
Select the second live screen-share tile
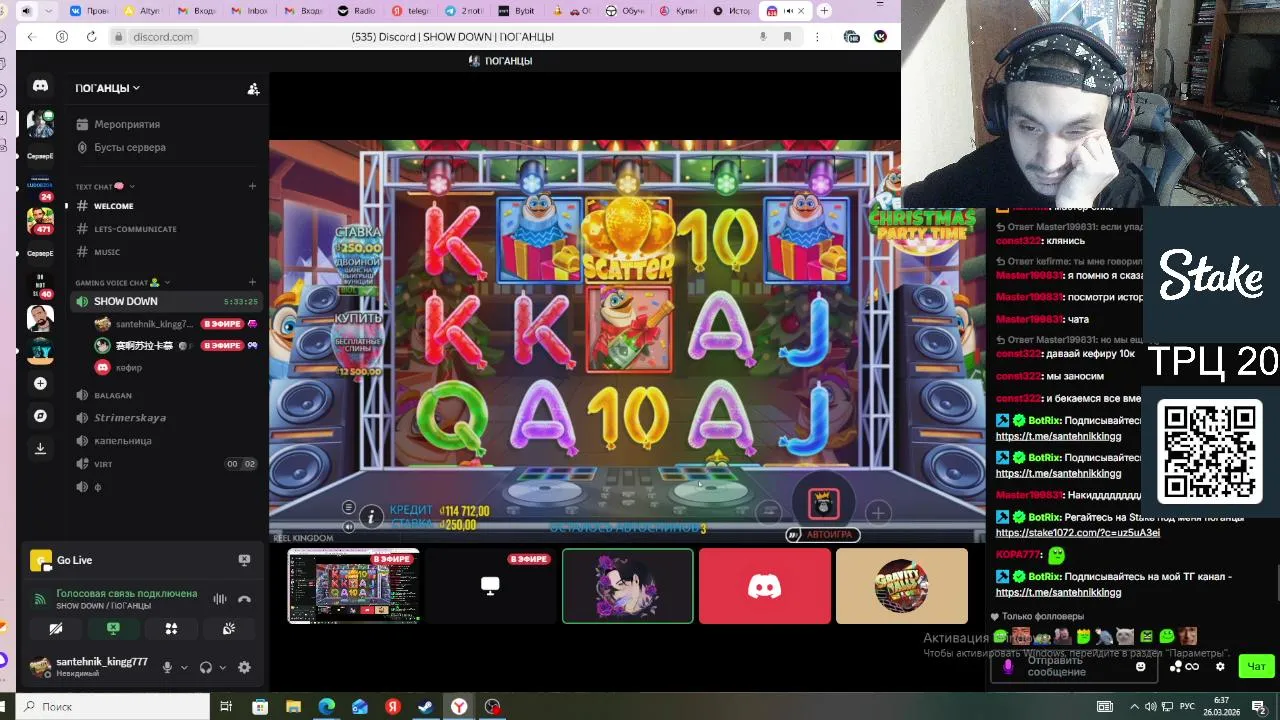490,586
